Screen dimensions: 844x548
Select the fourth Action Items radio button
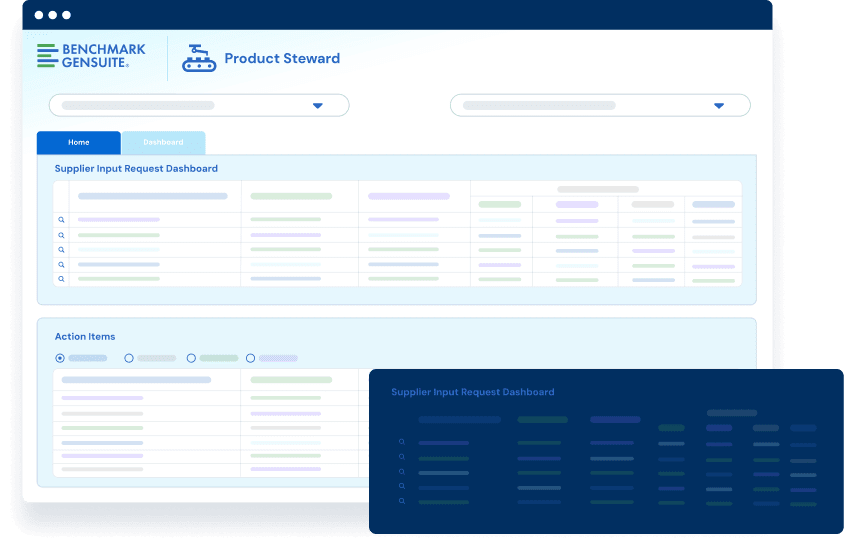pos(250,358)
